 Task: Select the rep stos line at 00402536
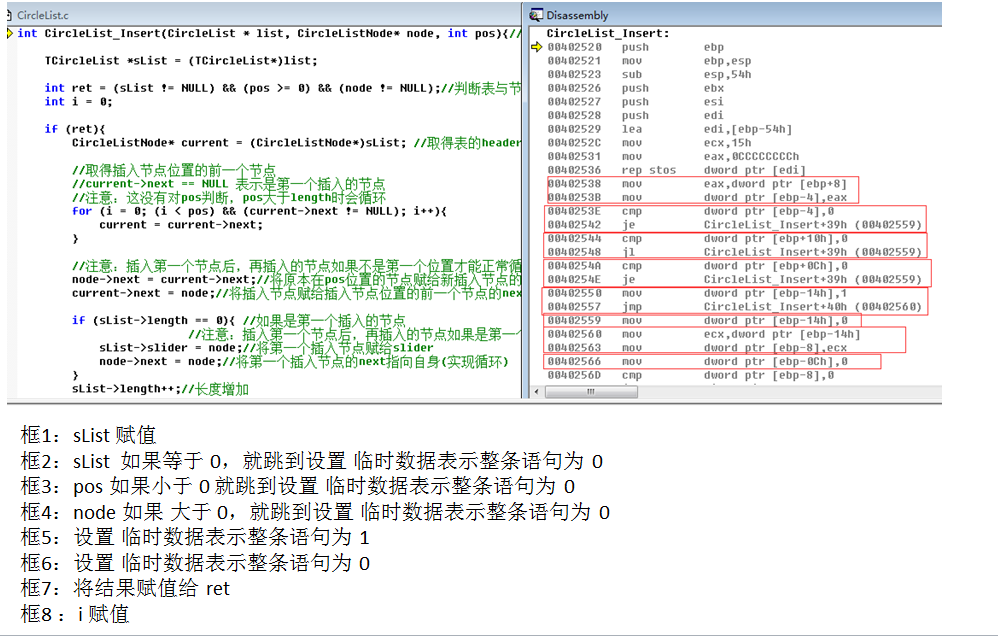pyautogui.click(x=677, y=170)
